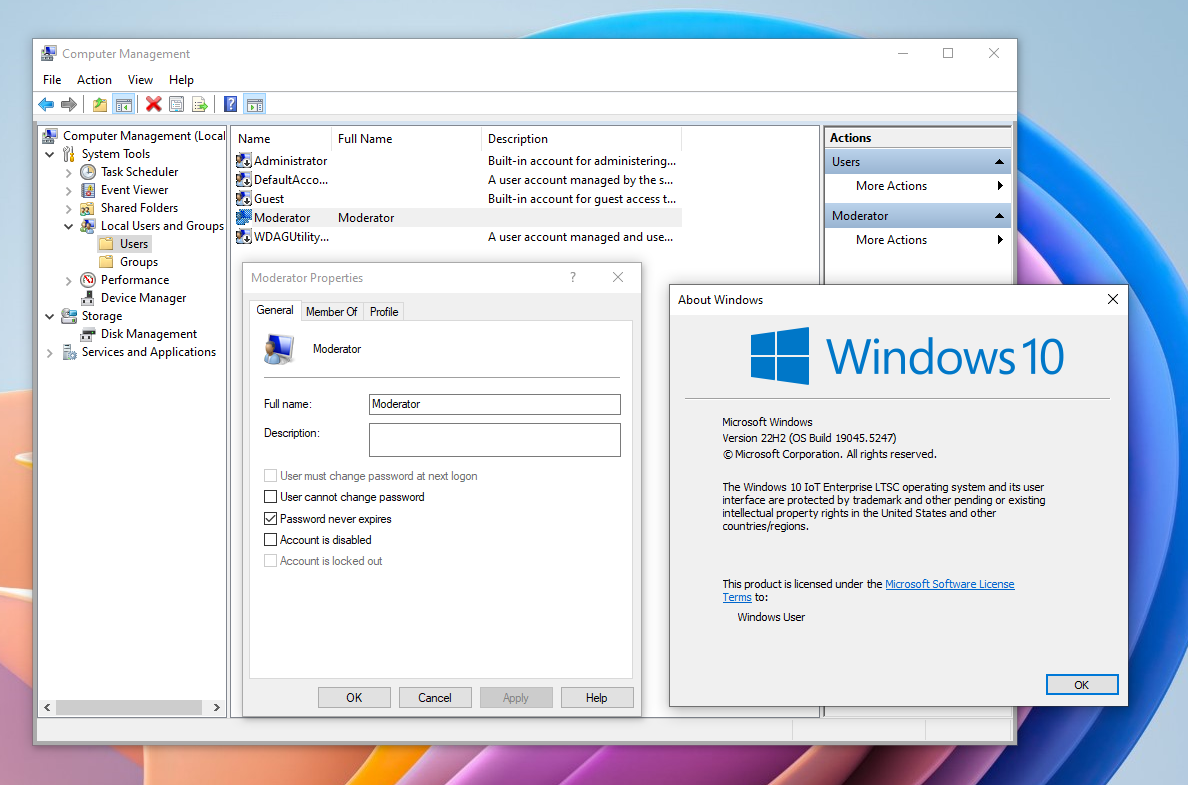Image resolution: width=1188 pixels, height=785 pixels.
Task: Click the Full name input field
Action: (x=495, y=404)
